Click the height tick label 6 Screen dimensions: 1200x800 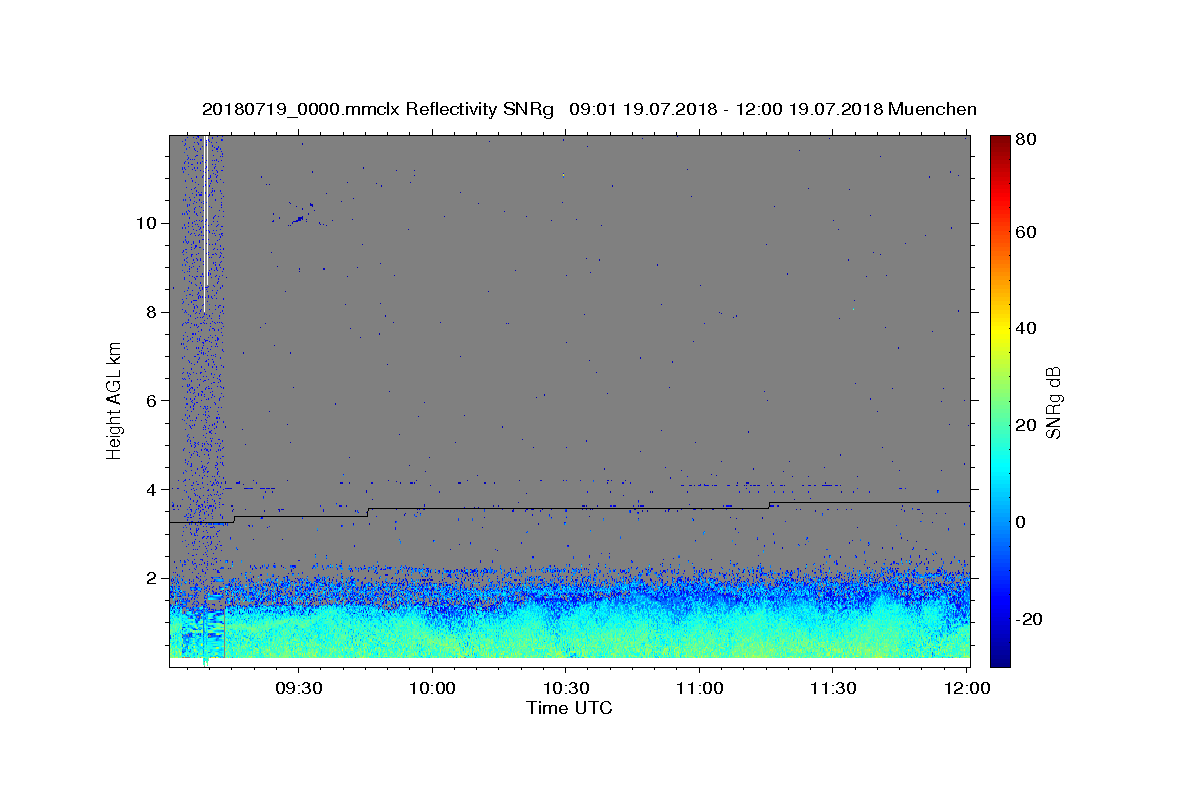pos(154,401)
